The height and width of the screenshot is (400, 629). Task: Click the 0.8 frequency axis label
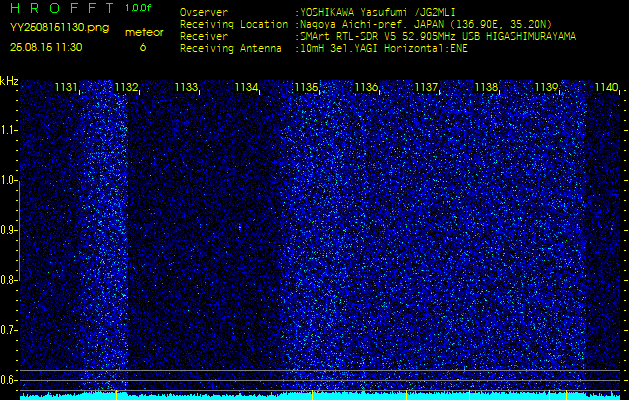(8, 280)
